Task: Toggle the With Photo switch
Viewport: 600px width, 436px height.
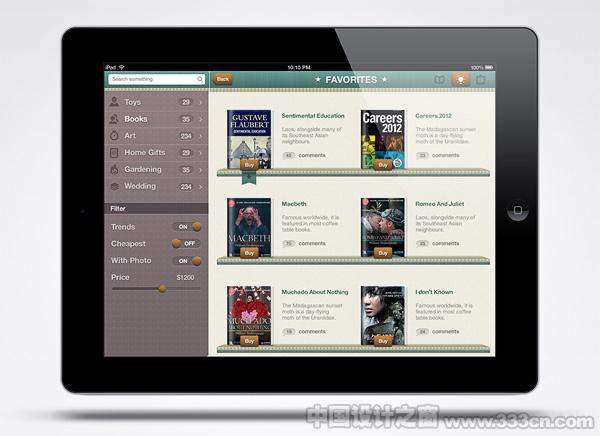Action: click(187, 261)
